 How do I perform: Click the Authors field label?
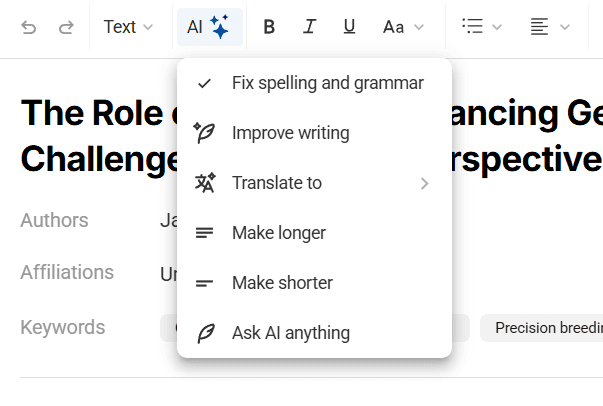(x=54, y=220)
